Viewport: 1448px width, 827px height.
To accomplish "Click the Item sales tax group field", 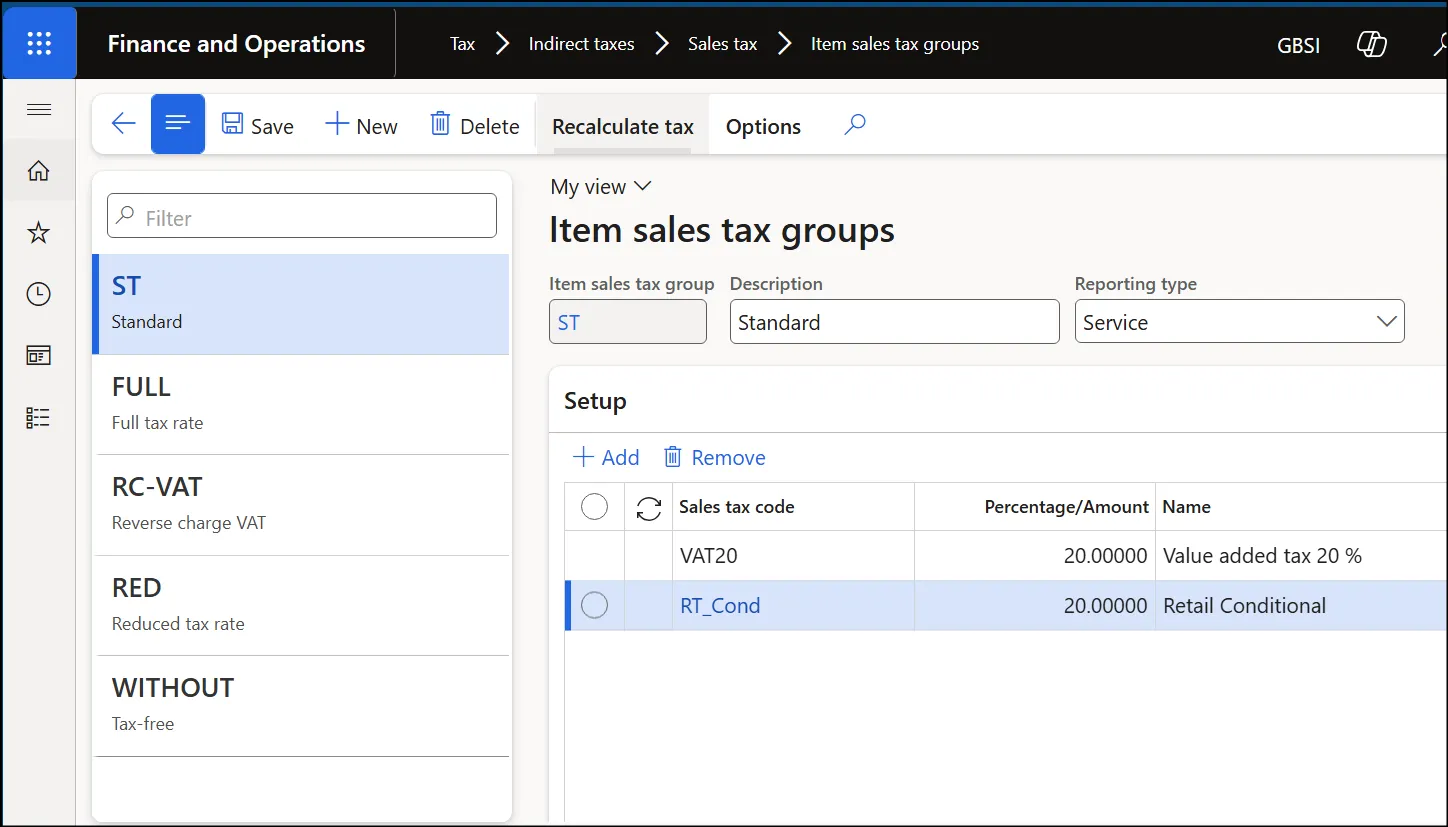I will [x=628, y=322].
